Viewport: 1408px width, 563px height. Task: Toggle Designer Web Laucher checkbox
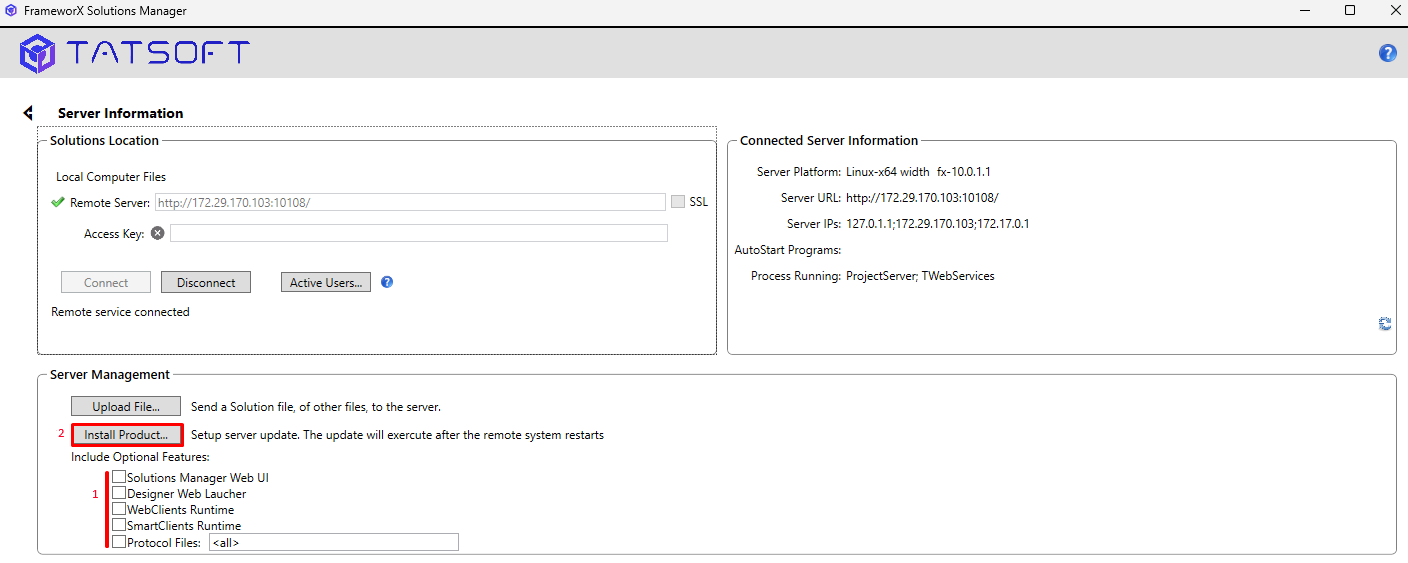tap(119, 494)
